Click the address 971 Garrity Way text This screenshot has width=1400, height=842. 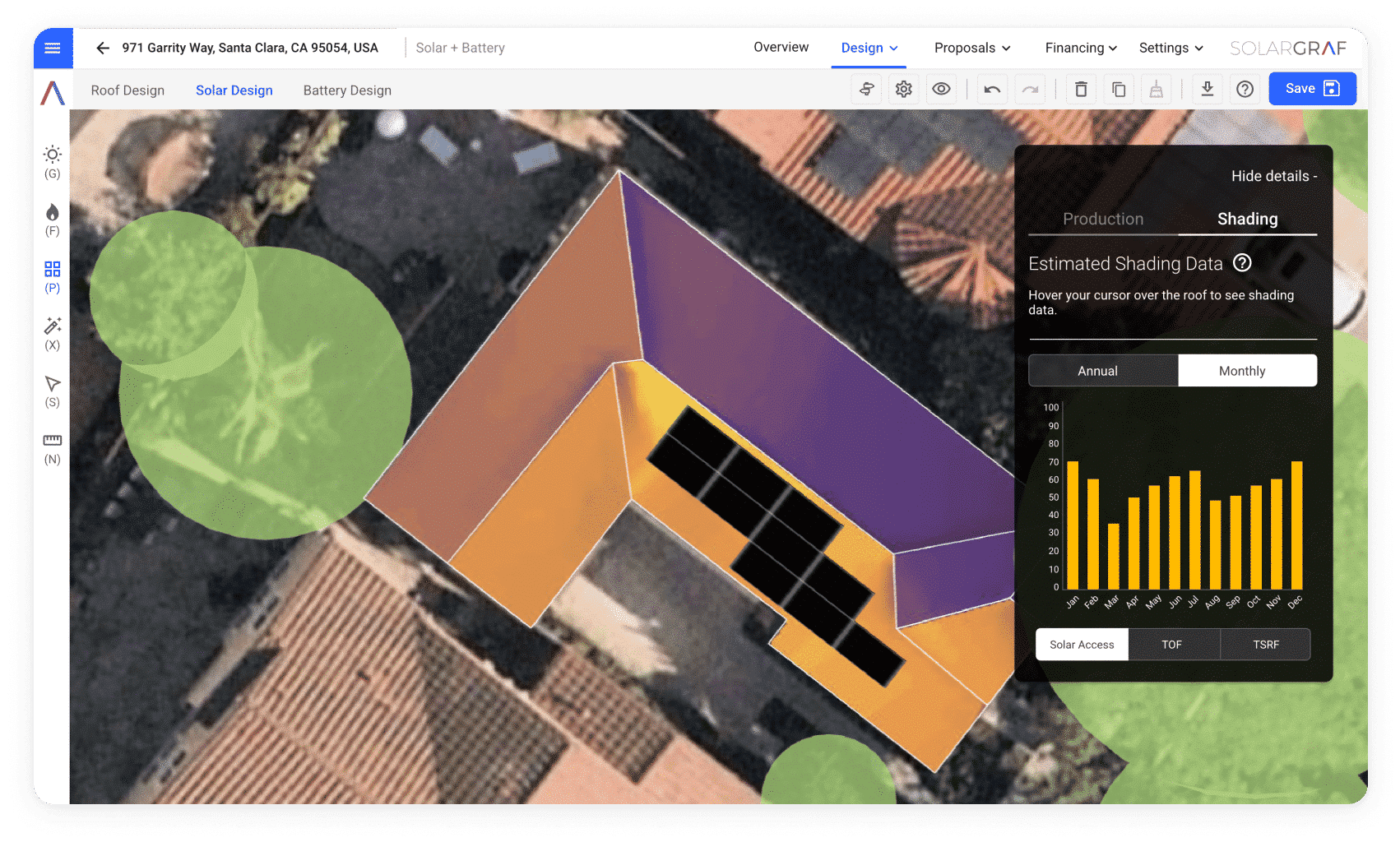(250, 48)
